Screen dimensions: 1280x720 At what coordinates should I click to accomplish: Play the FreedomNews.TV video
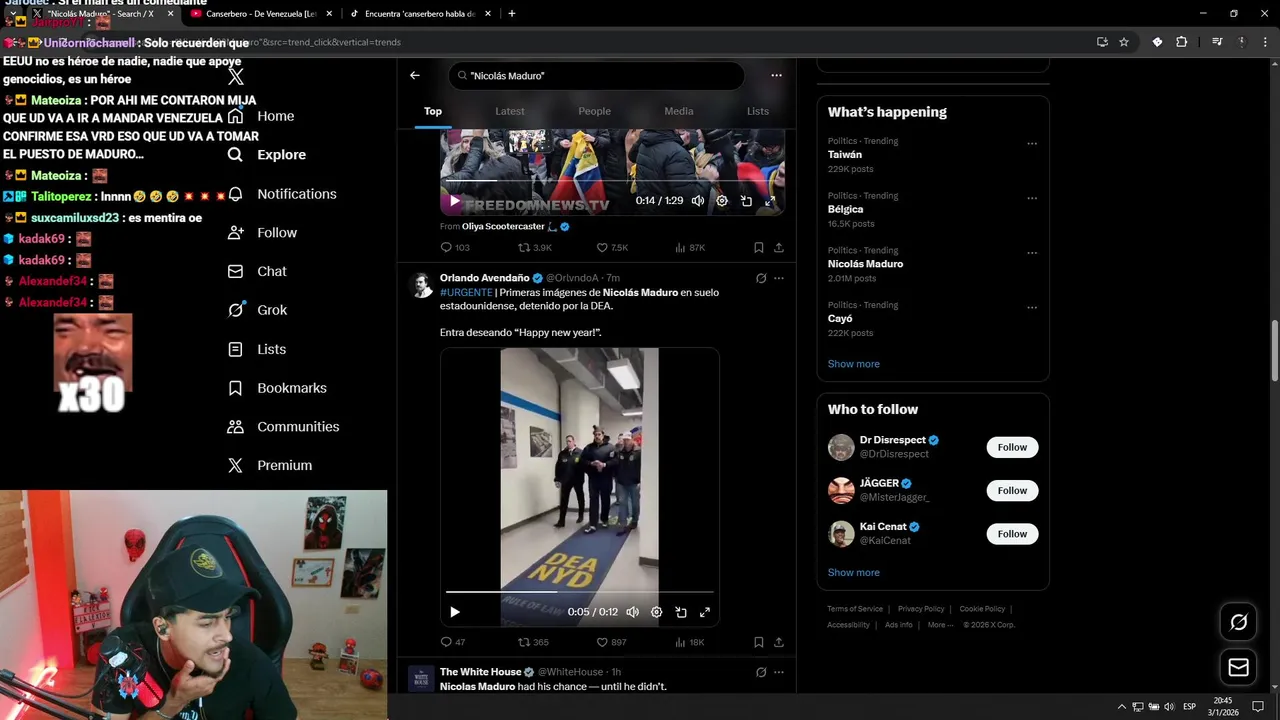point(455,201)
